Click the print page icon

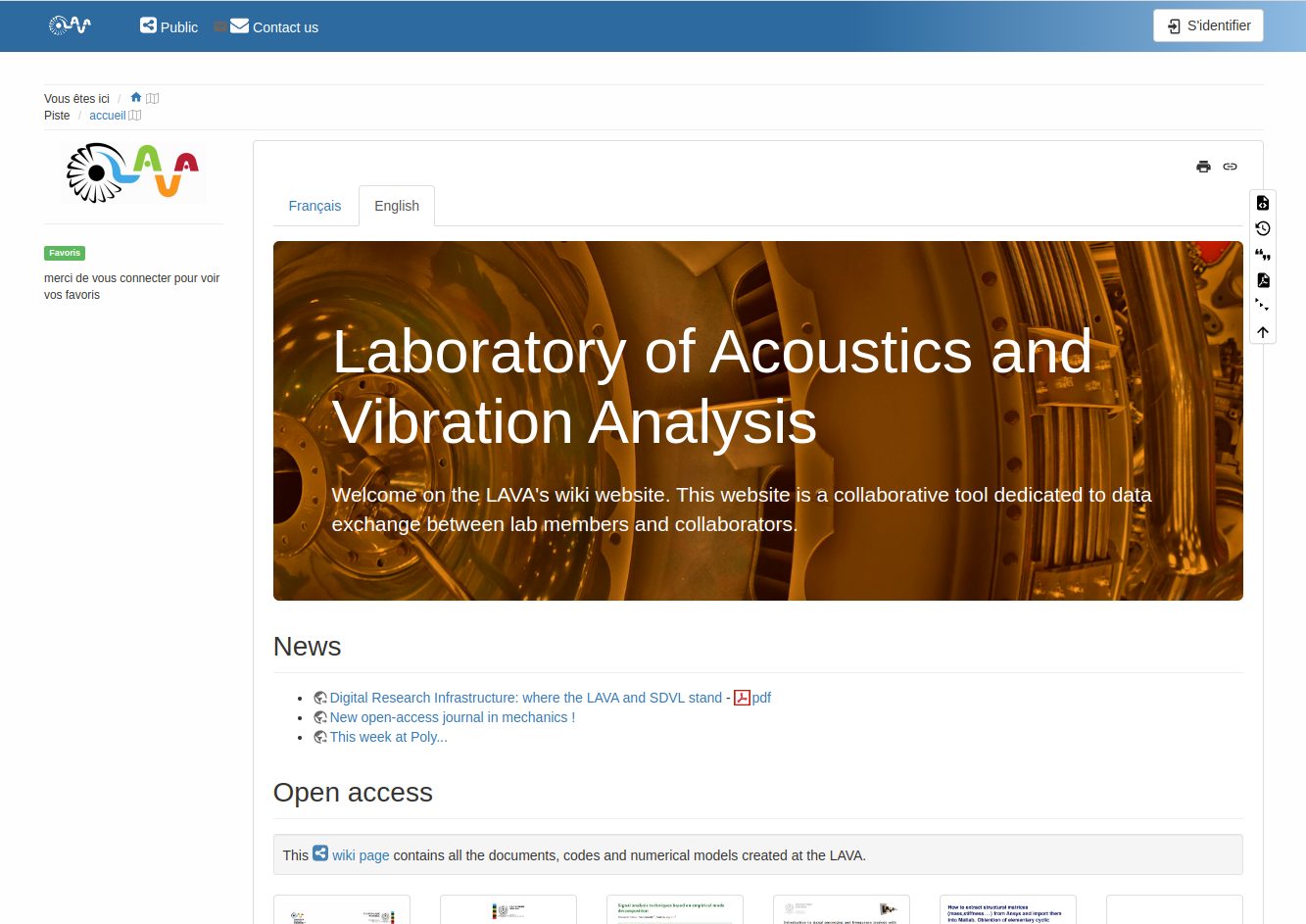[x=1203, y=167]
